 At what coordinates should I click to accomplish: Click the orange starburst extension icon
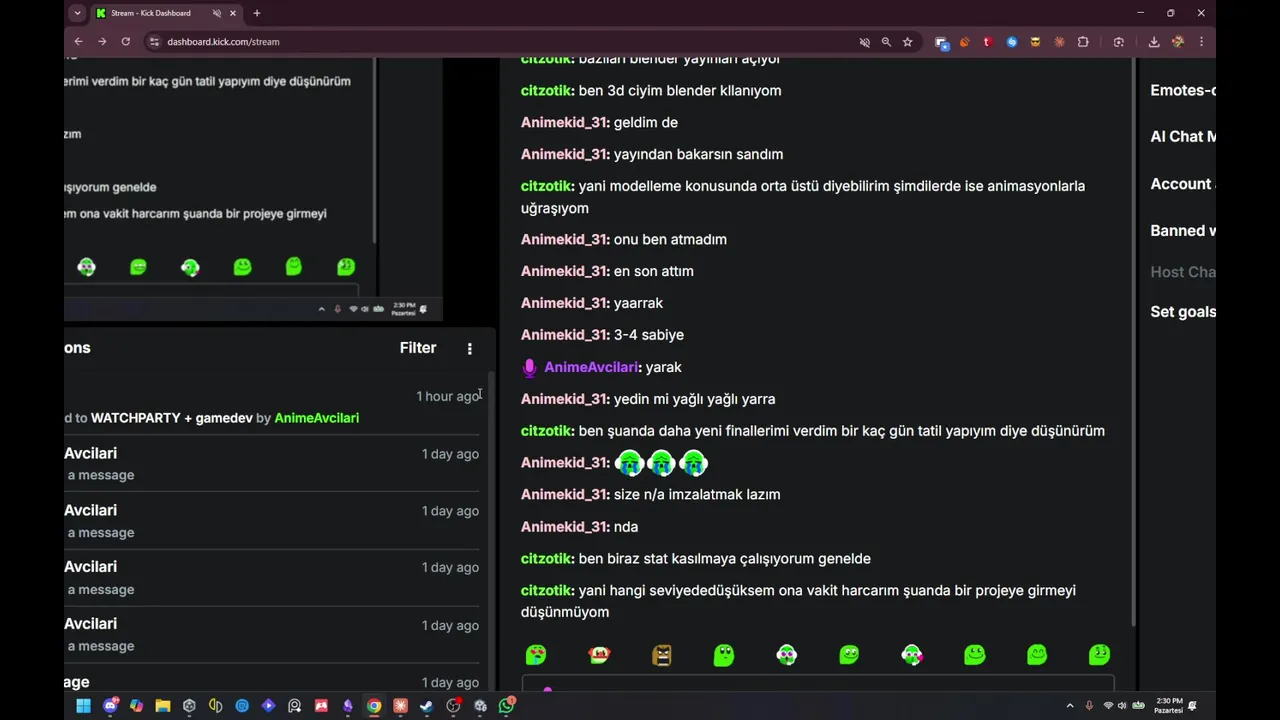1059,42
